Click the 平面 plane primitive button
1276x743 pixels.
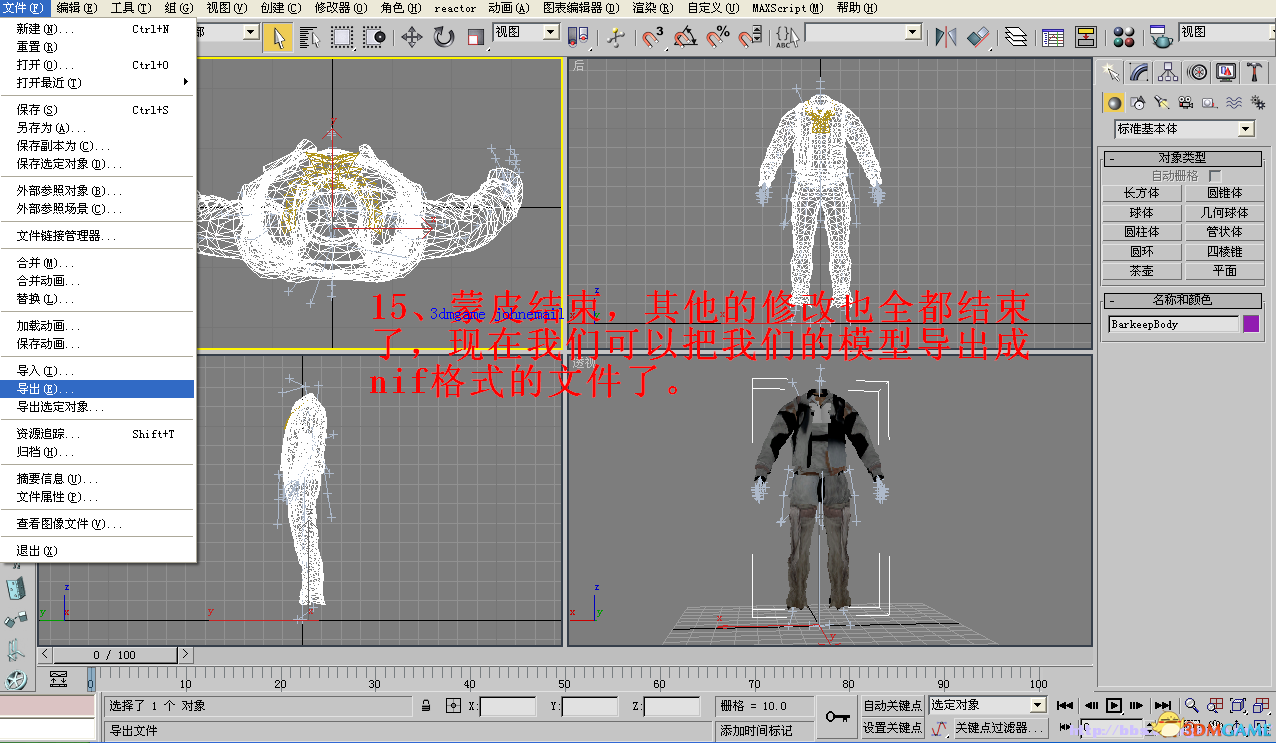click(1224, 271)
